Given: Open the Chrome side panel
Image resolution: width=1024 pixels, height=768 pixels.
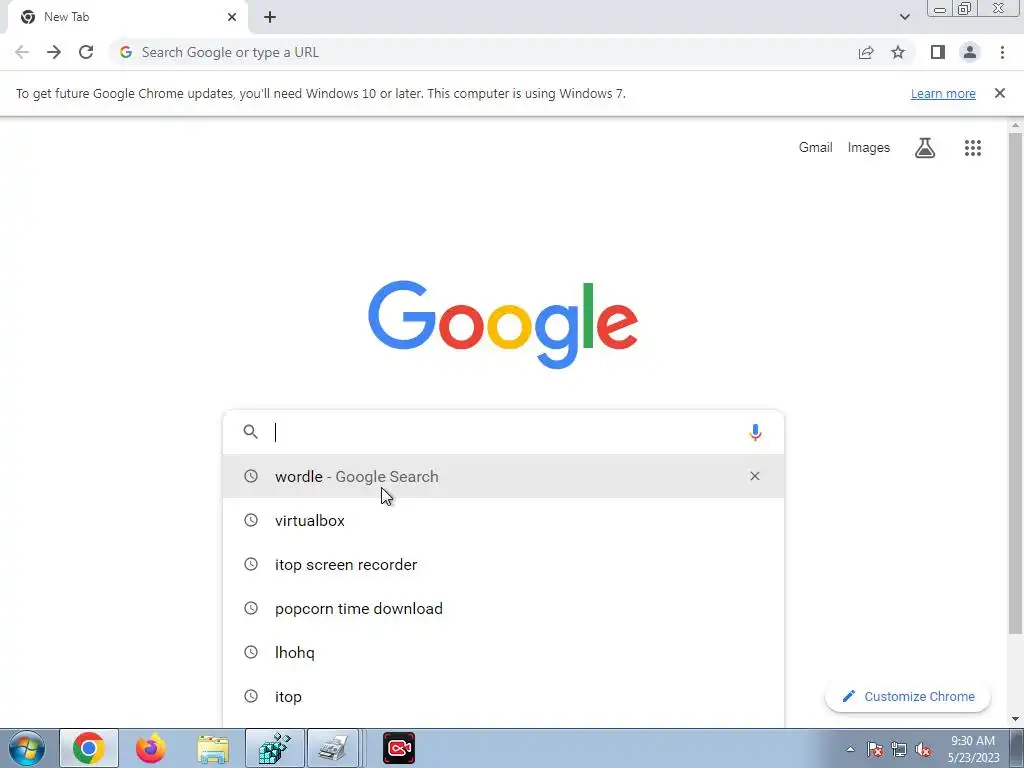Looking at the screenshot, I should pos(938,52).
